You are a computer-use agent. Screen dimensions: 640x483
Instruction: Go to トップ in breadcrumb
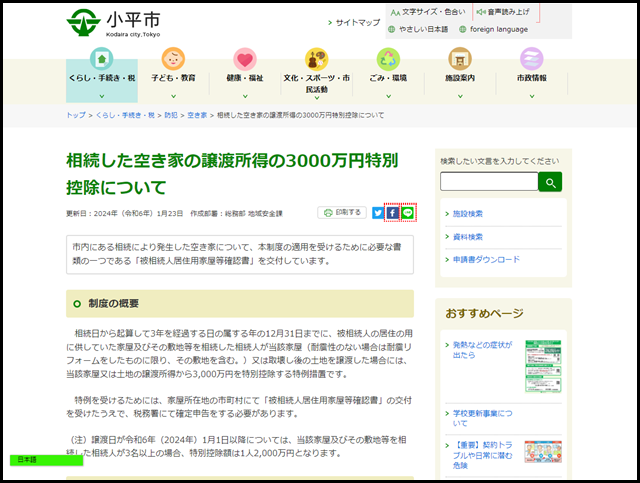tap(76, 115)
